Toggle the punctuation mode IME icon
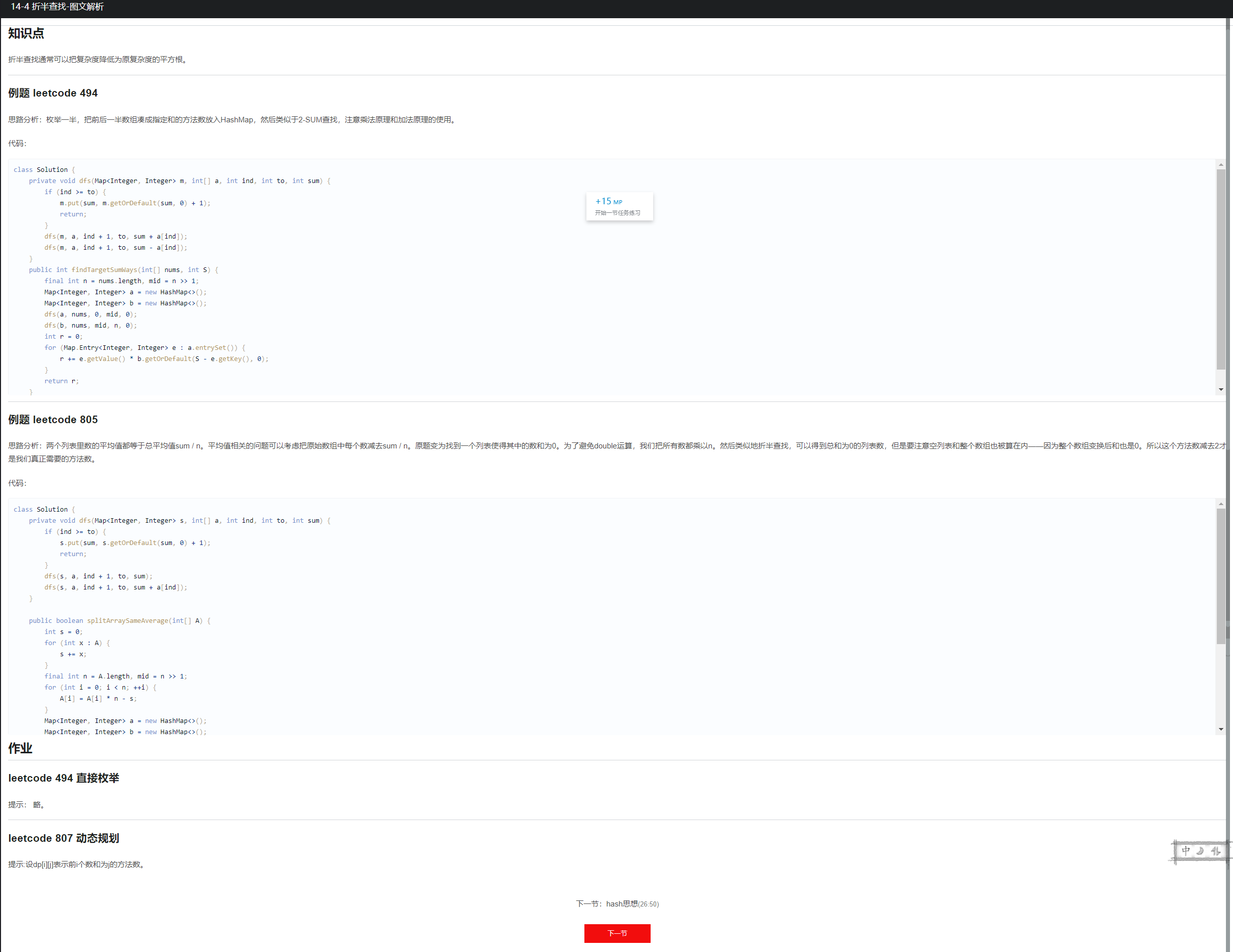Screen dimensions: 1233x952 point(1215,851)
